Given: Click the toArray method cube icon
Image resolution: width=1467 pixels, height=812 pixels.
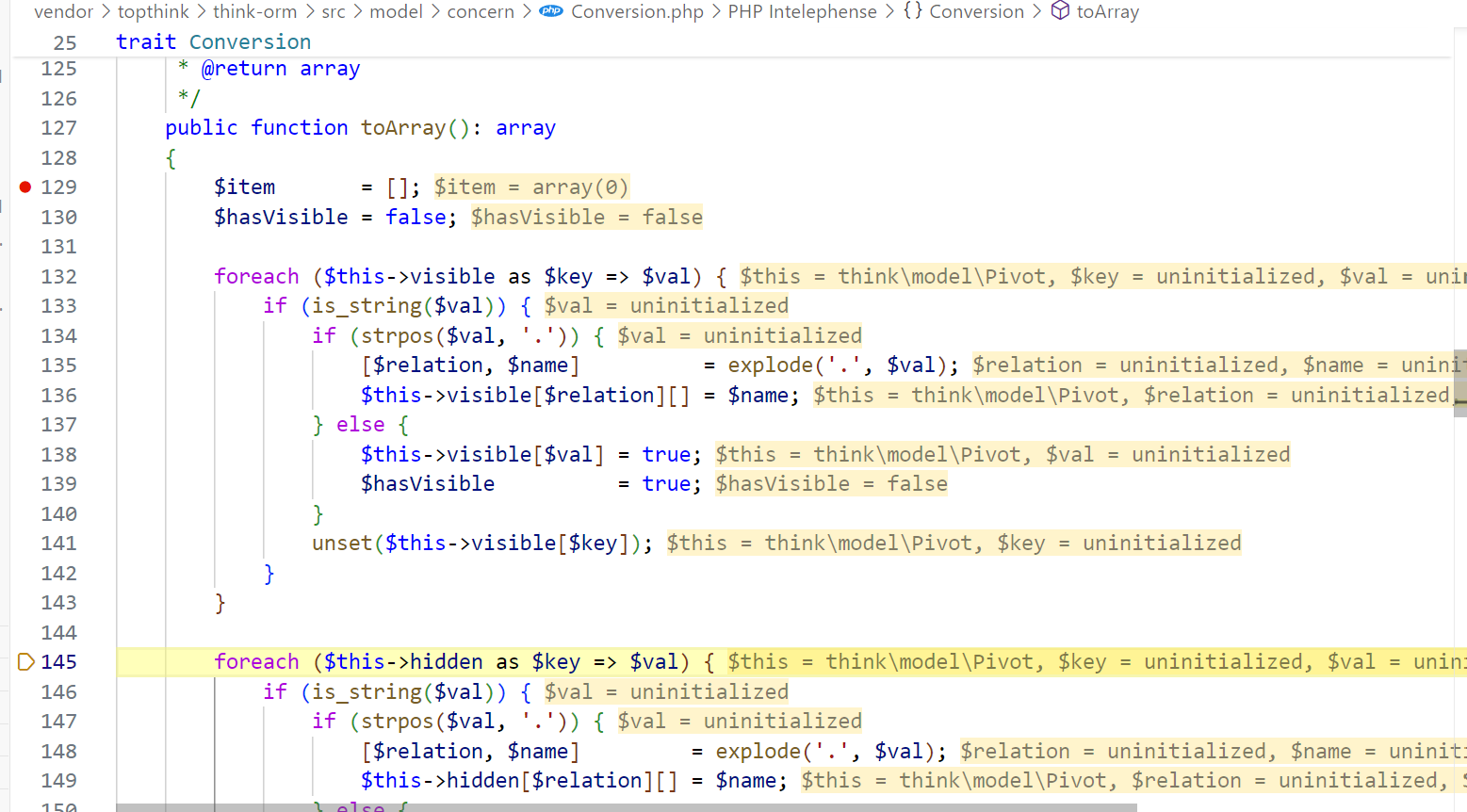Looking at the screenshot, I should click(x=1060, y=11).
